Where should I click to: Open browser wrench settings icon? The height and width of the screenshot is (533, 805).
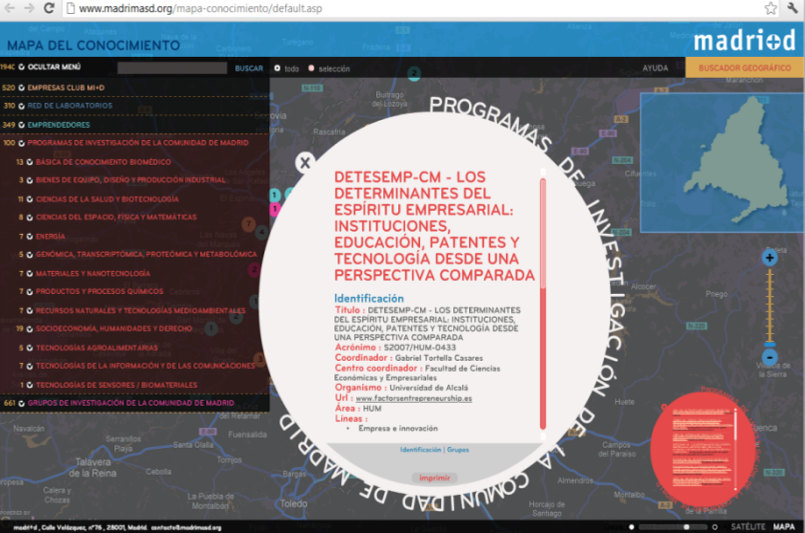pos(793,8)
